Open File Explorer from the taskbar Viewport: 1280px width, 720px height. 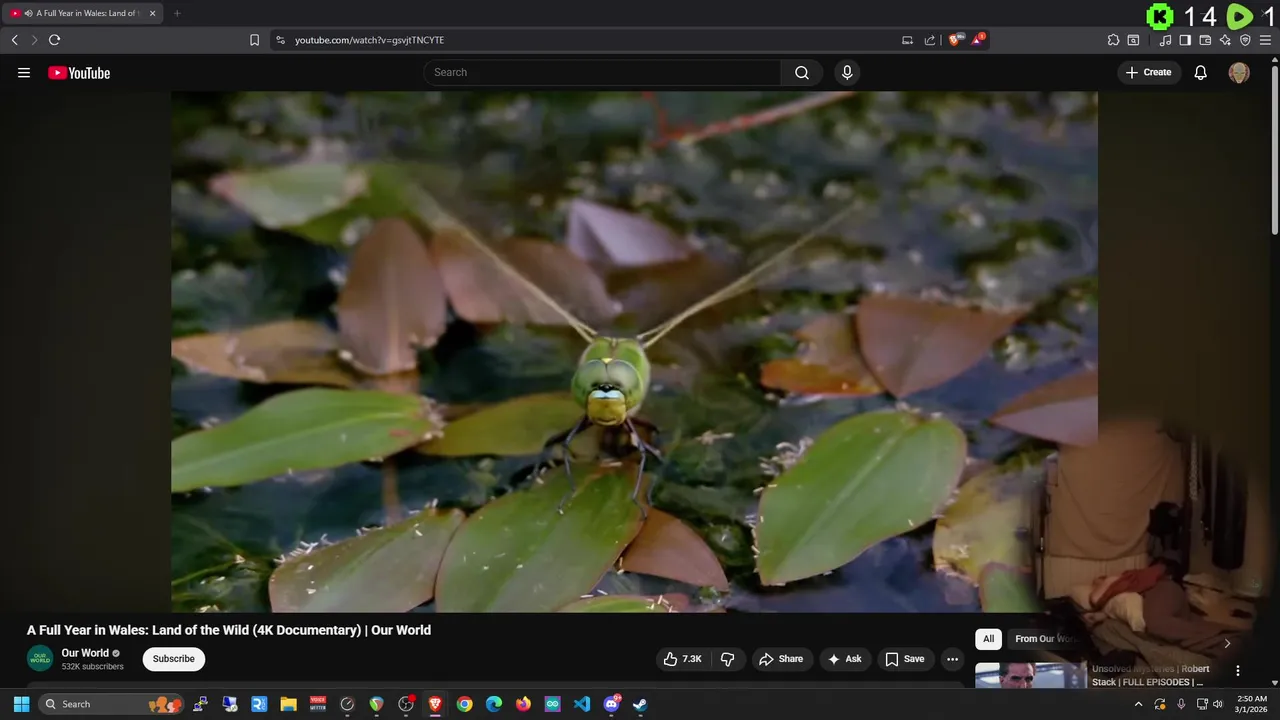click(x=288, y=704)
